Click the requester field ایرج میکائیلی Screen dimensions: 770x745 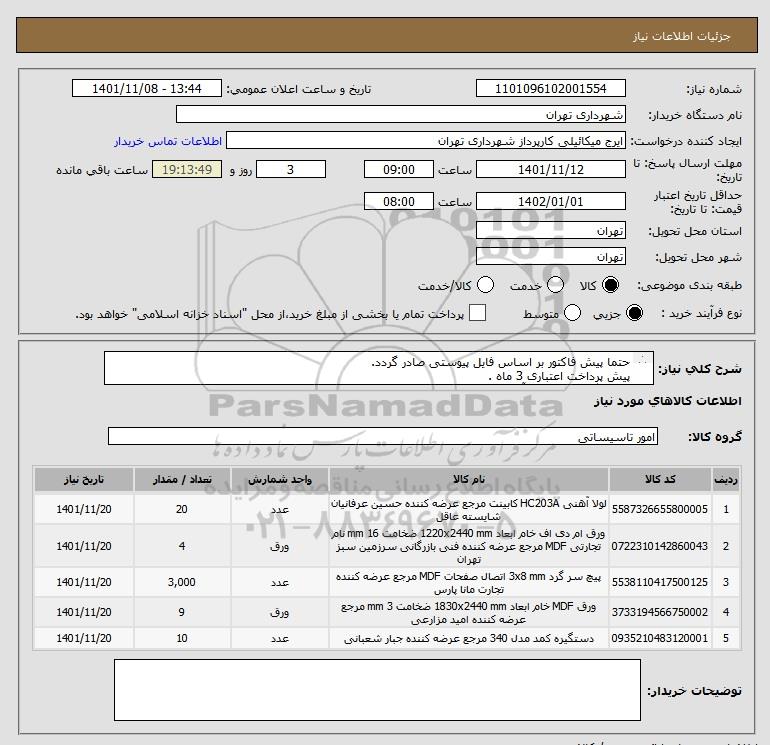(426, 141)
